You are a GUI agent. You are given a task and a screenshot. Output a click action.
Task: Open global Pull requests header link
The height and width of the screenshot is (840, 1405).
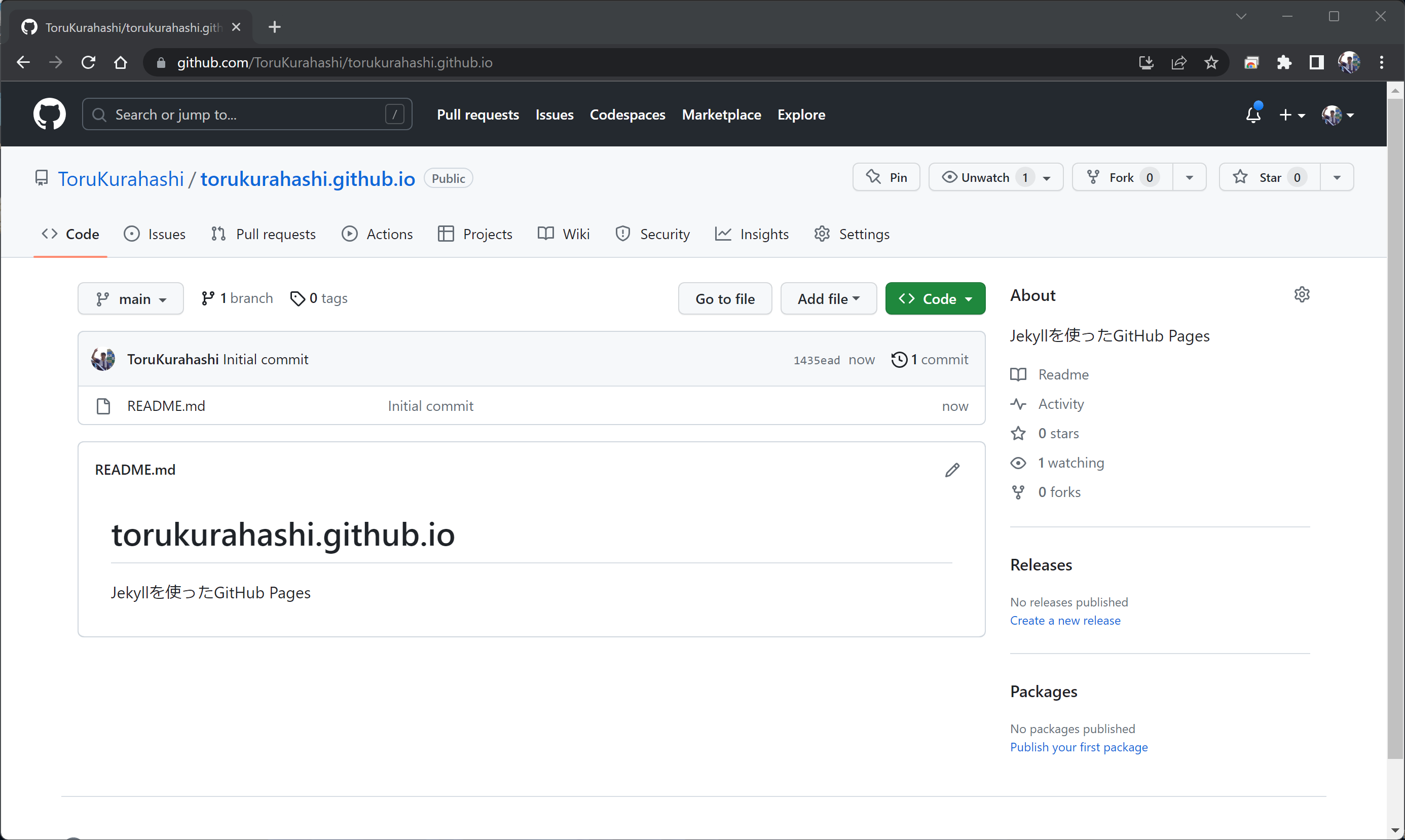pos(478,114)
